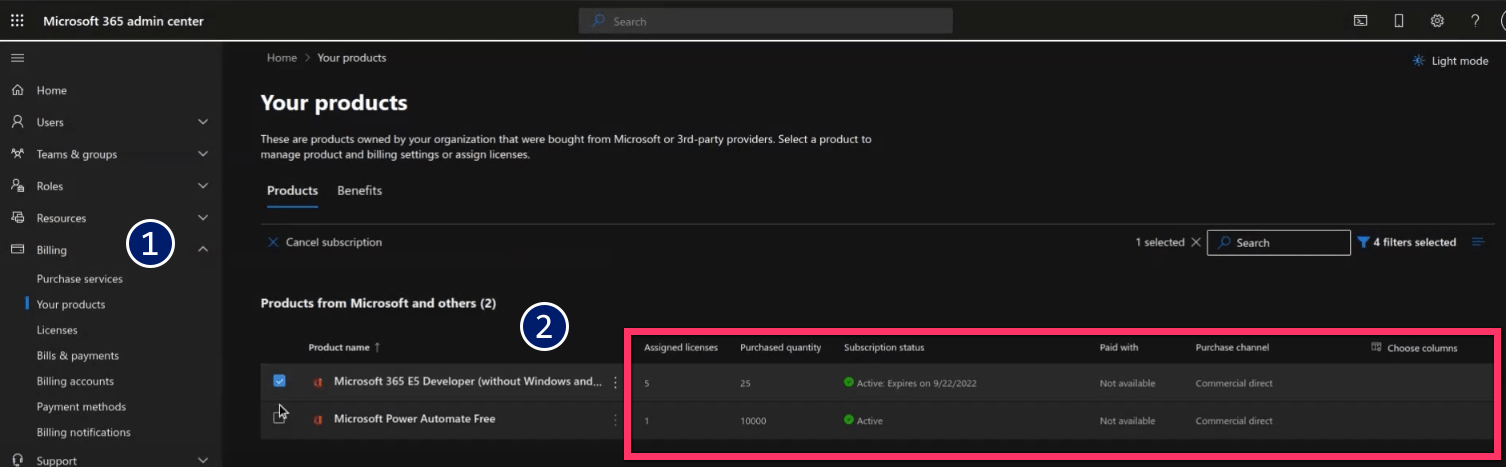
Task: Expand the Support chevron
Action: 203,460
